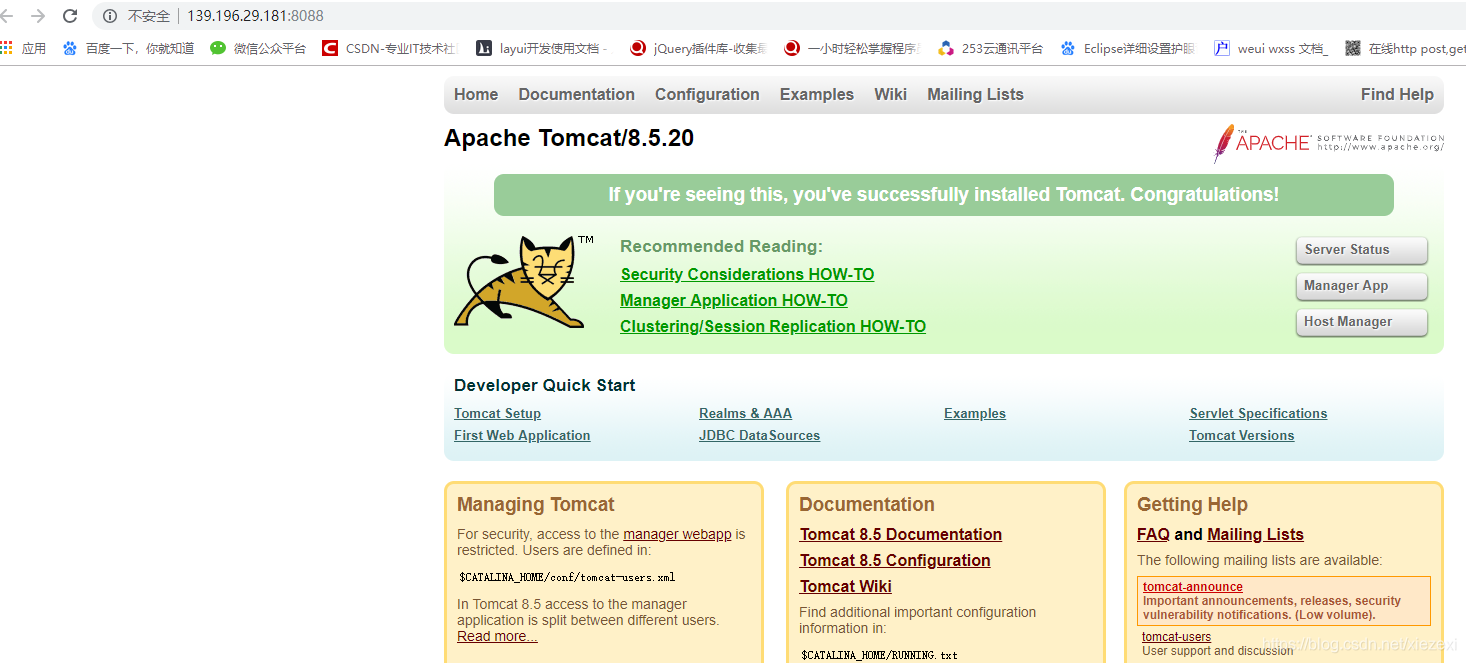This screenshot has height=663, width=1466.
Task: Open the JDBC DataSources link
Action: pos(759,435)
